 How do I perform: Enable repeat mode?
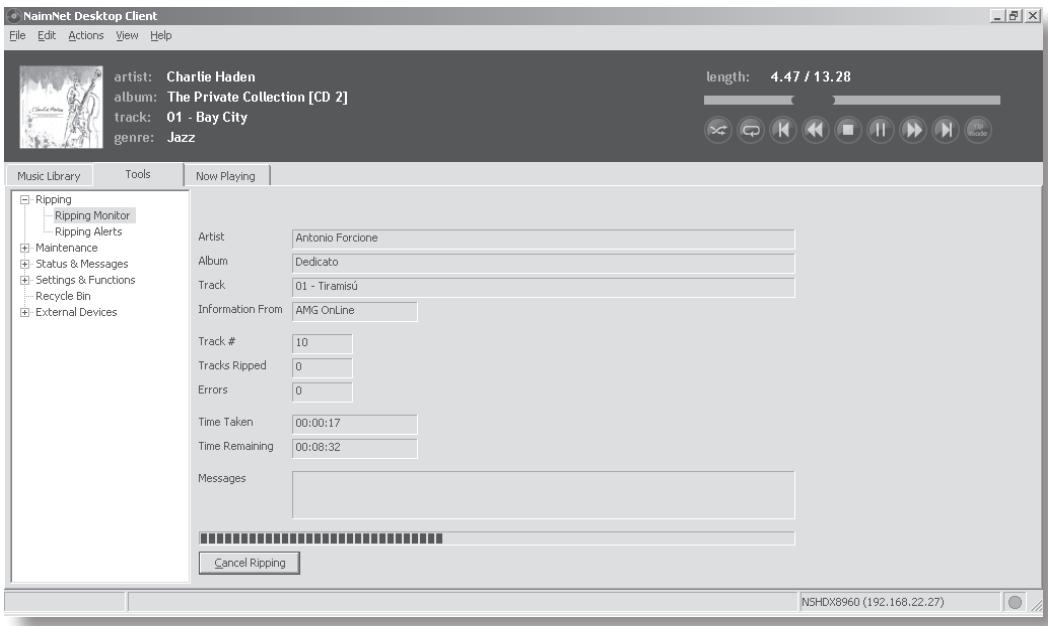[x=753, y=130]
